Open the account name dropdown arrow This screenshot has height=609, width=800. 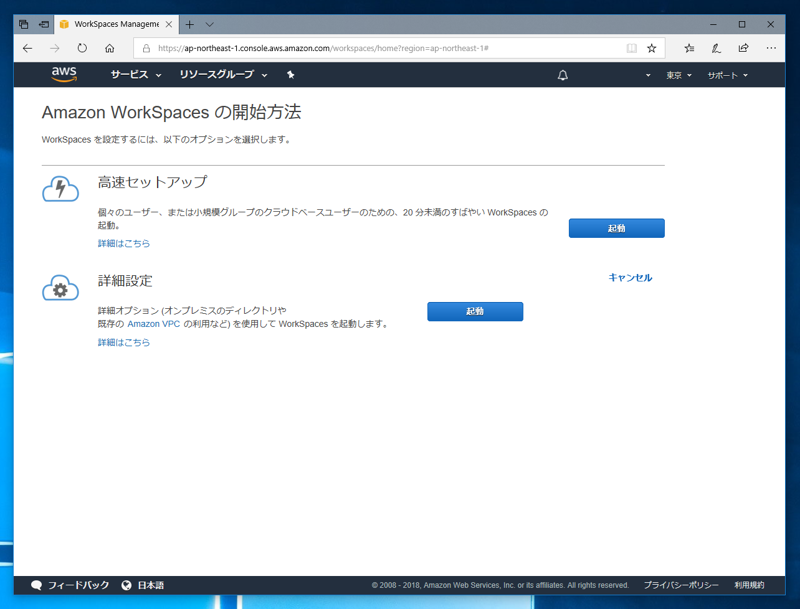pos(648,75)
